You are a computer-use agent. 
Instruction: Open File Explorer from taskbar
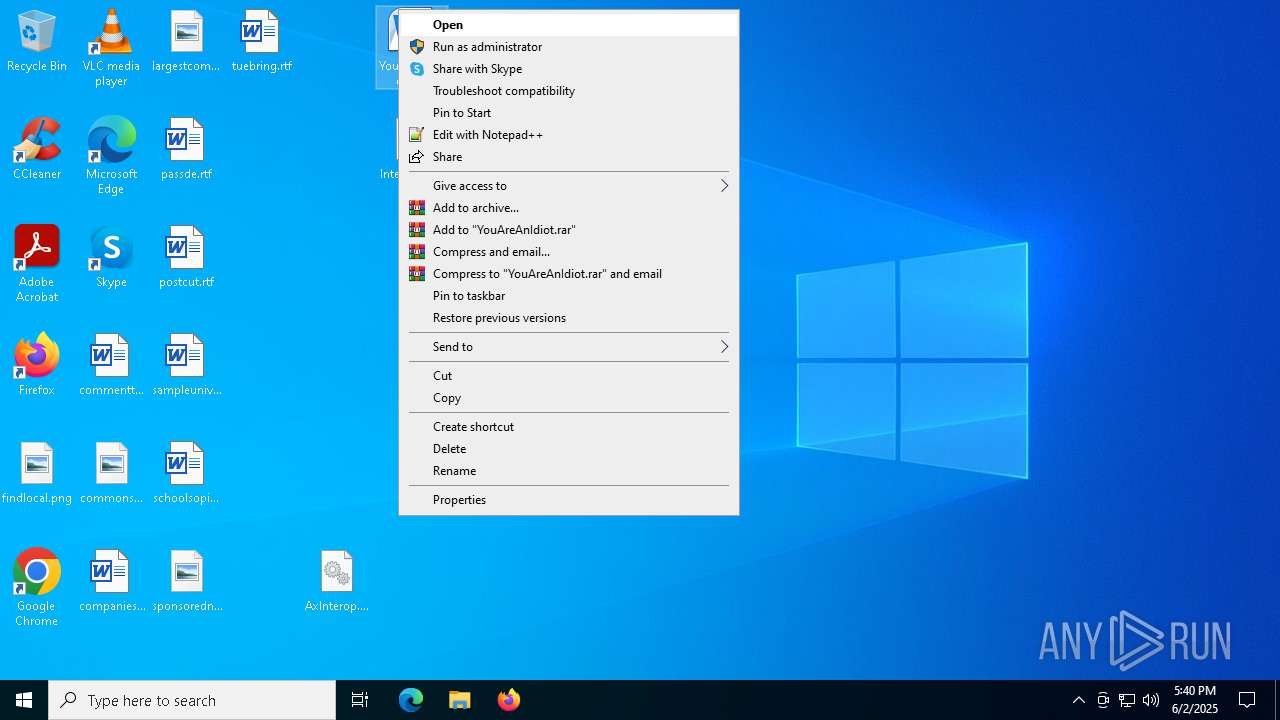(x=460, y=700)
